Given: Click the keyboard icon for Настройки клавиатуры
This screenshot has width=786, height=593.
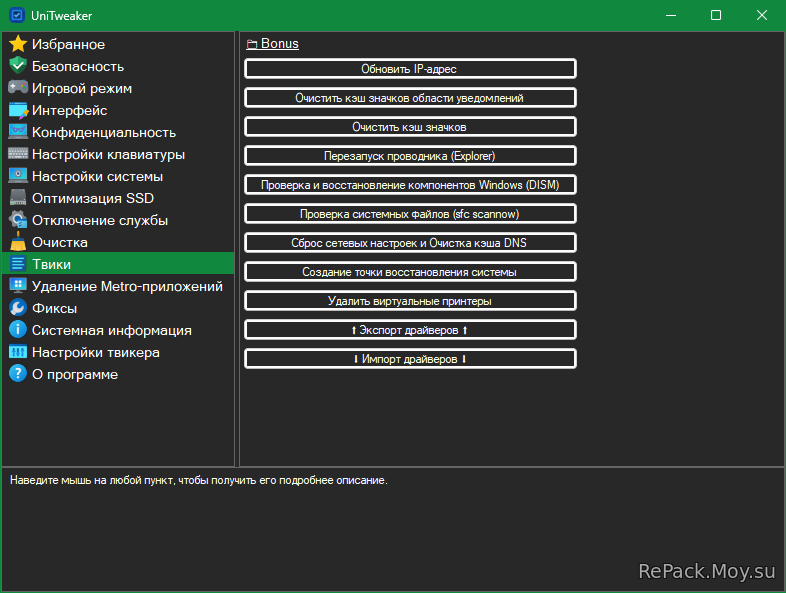Looking at the screenshot, I should (x=17, y=154).
